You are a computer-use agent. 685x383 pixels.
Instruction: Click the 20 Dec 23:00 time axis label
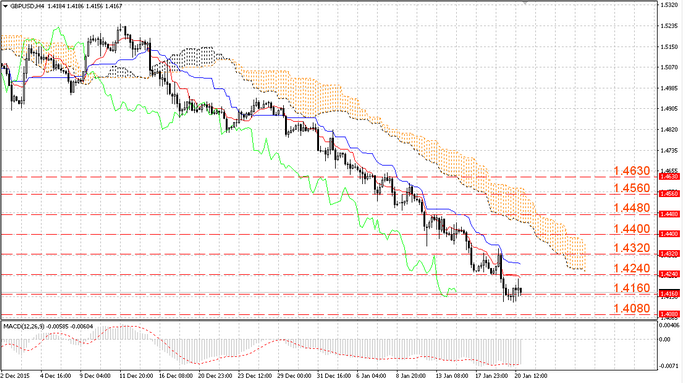215,376
